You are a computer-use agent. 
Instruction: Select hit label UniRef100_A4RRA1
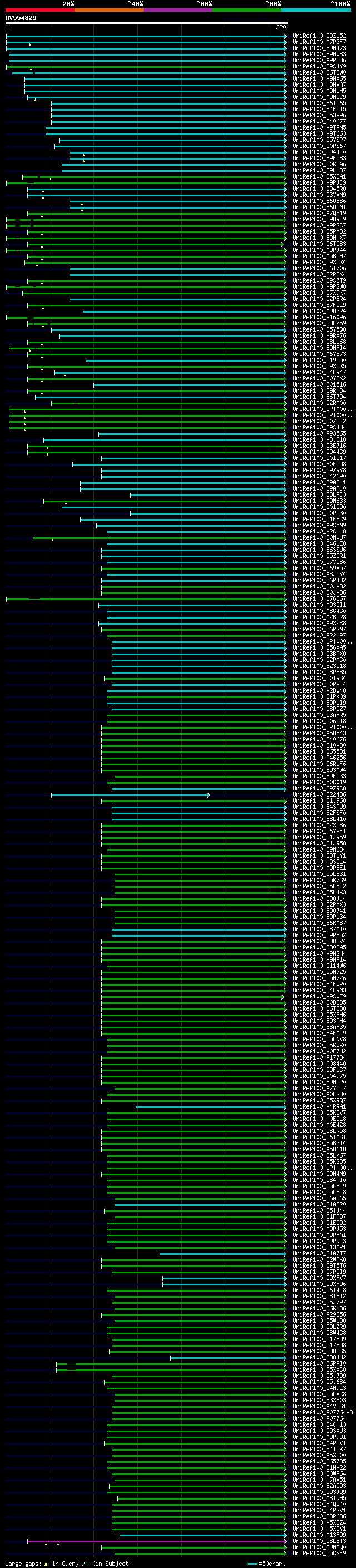(319, 1106)
